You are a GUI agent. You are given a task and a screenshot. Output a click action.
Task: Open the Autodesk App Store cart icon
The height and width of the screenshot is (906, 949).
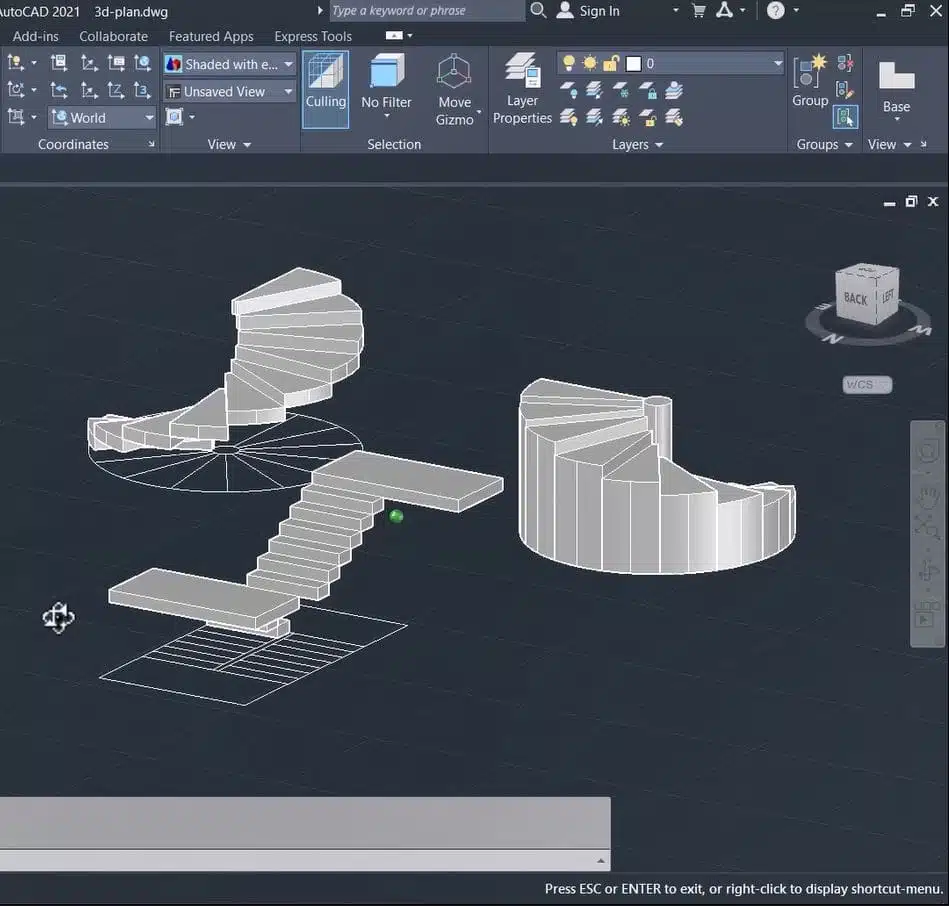tap(698, 11)
